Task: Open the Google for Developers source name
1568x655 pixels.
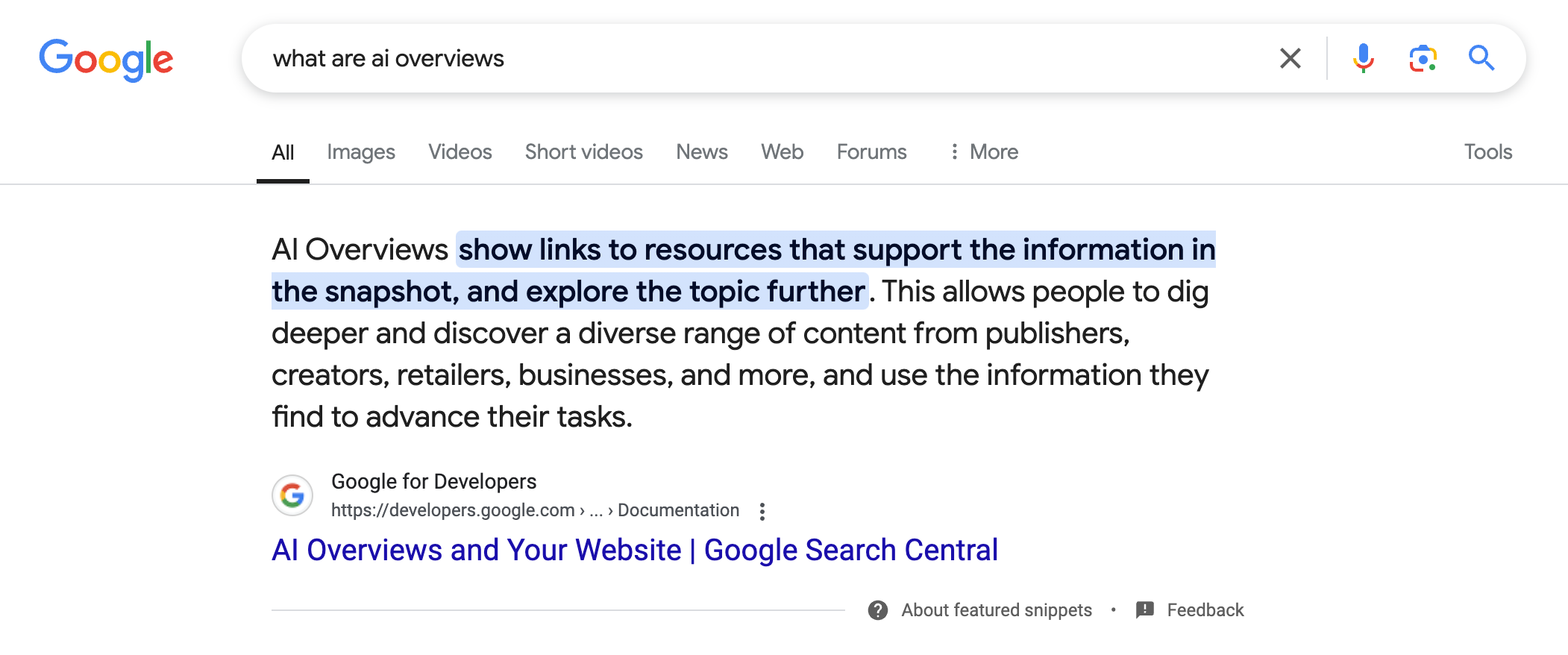Action: [x=434, y=482]
